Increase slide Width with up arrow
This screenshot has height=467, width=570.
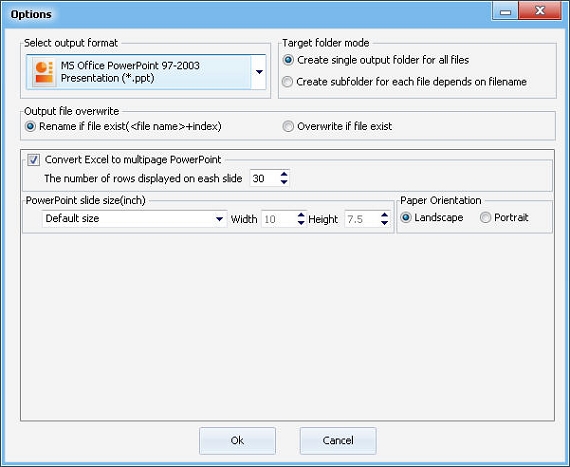click(301, 215)
